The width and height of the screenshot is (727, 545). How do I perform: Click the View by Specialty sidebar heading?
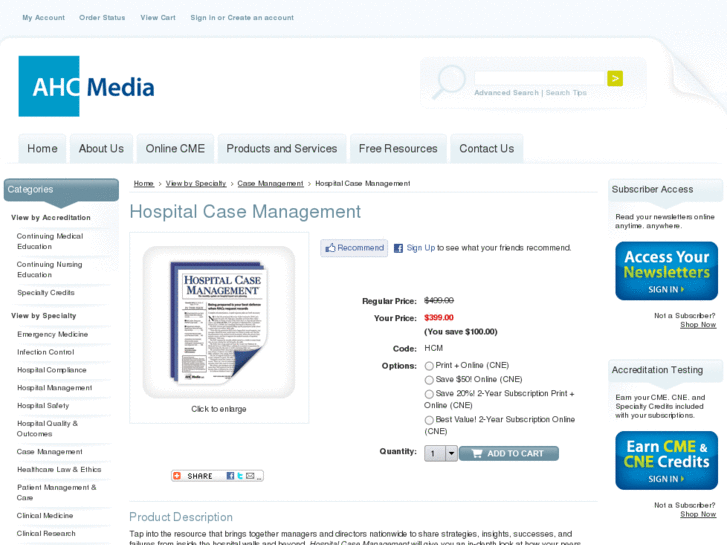[x=44, y=316]
